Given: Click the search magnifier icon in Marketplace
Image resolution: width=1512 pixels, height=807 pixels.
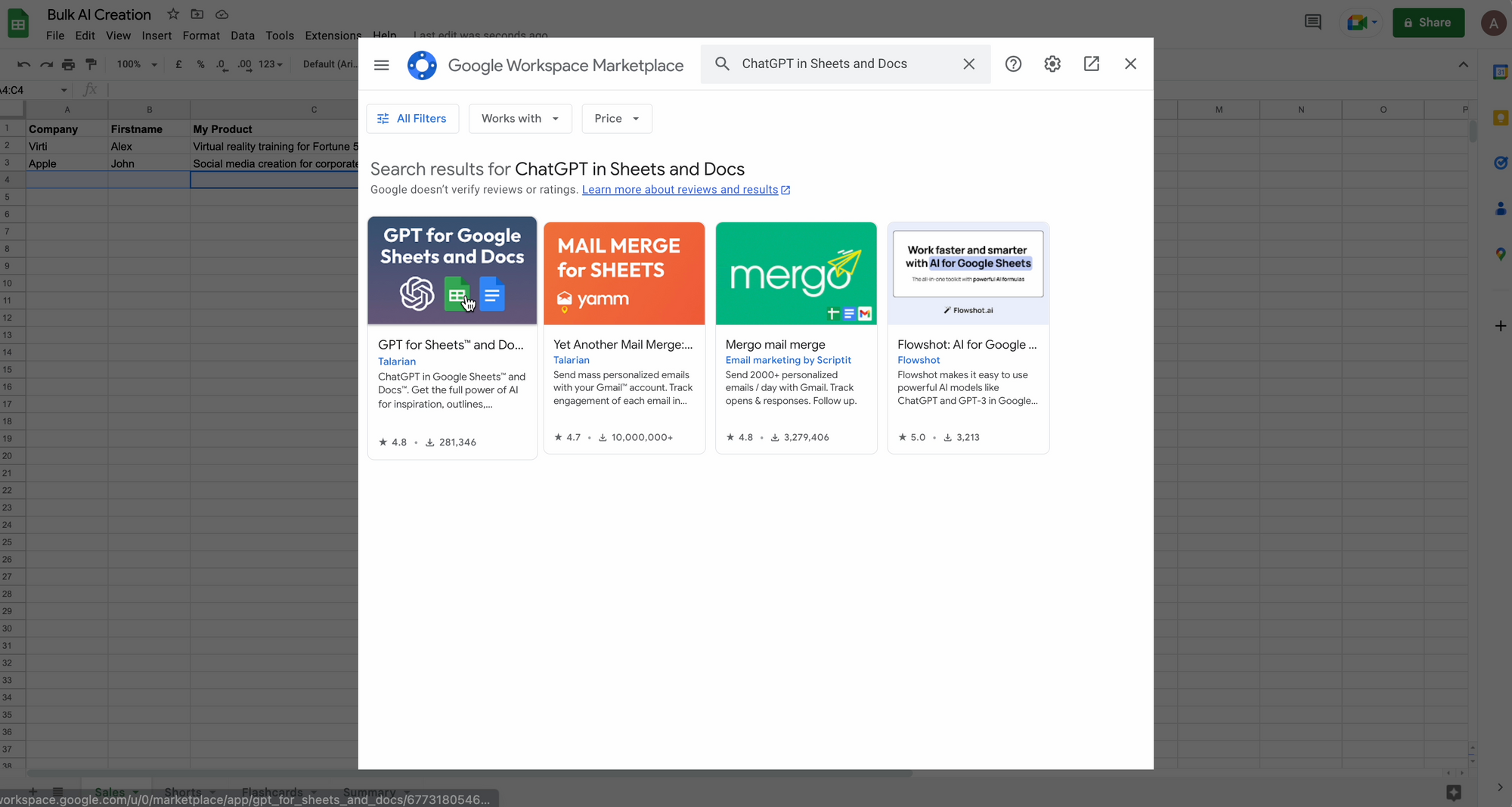Looking at the screenshot, I should 722,64.
